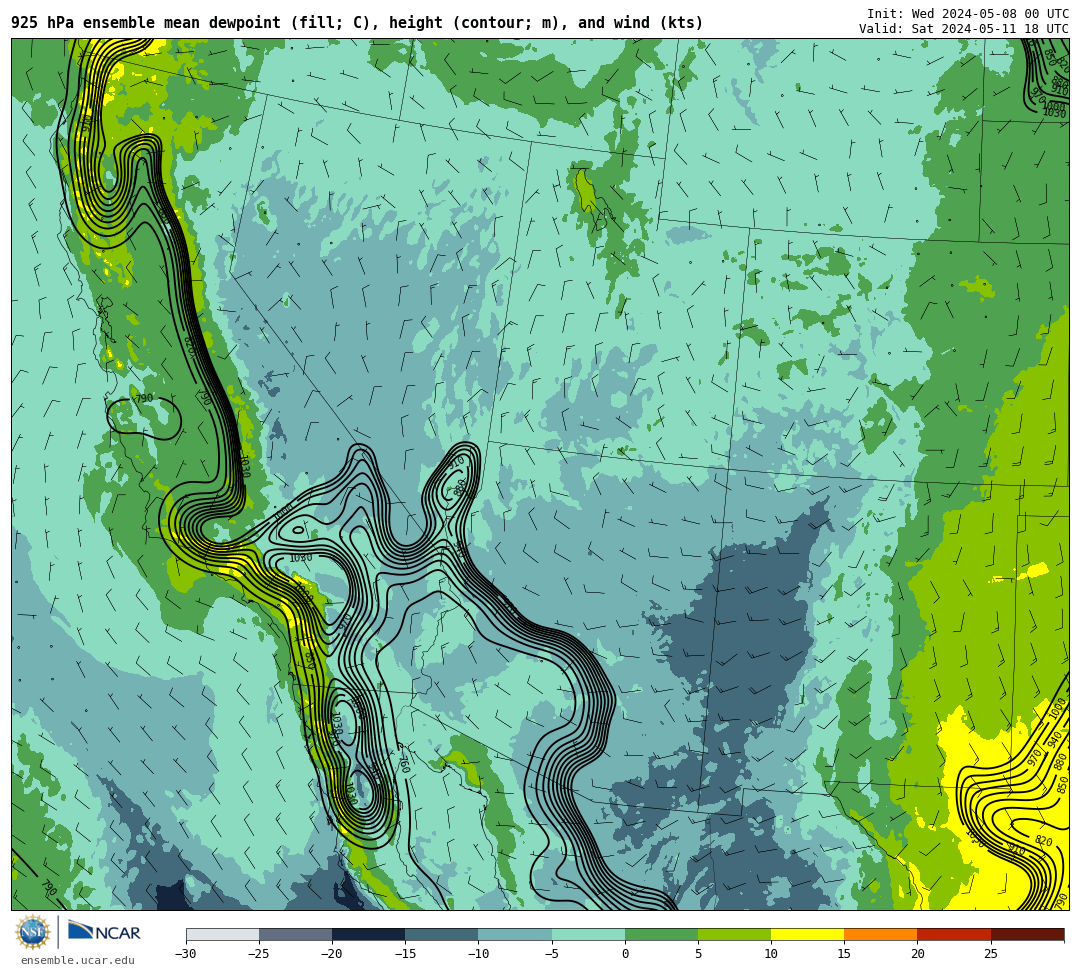Click the NSF logo
Screen dimensions: 1080x973
33,933
